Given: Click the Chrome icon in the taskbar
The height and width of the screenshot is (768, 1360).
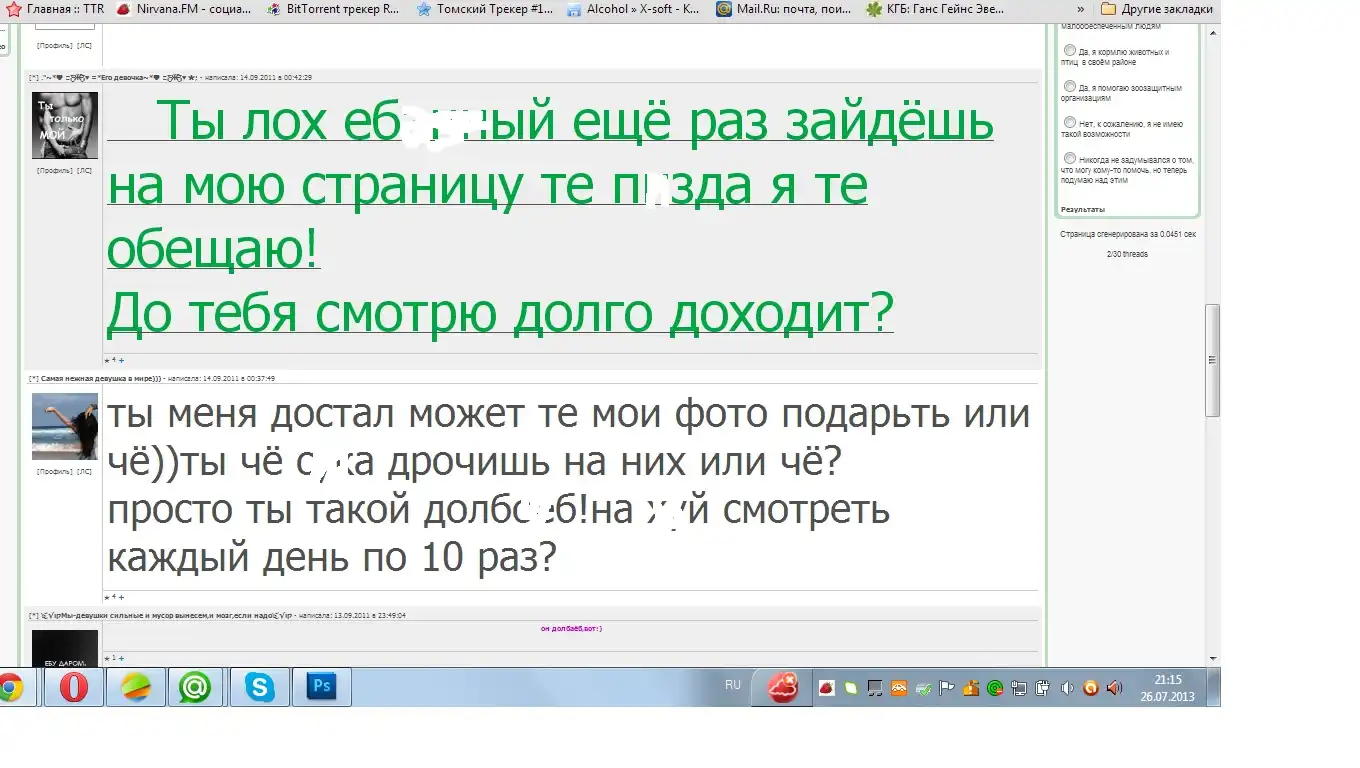Looking at the screenshot, I should click(x=12, y=688).
